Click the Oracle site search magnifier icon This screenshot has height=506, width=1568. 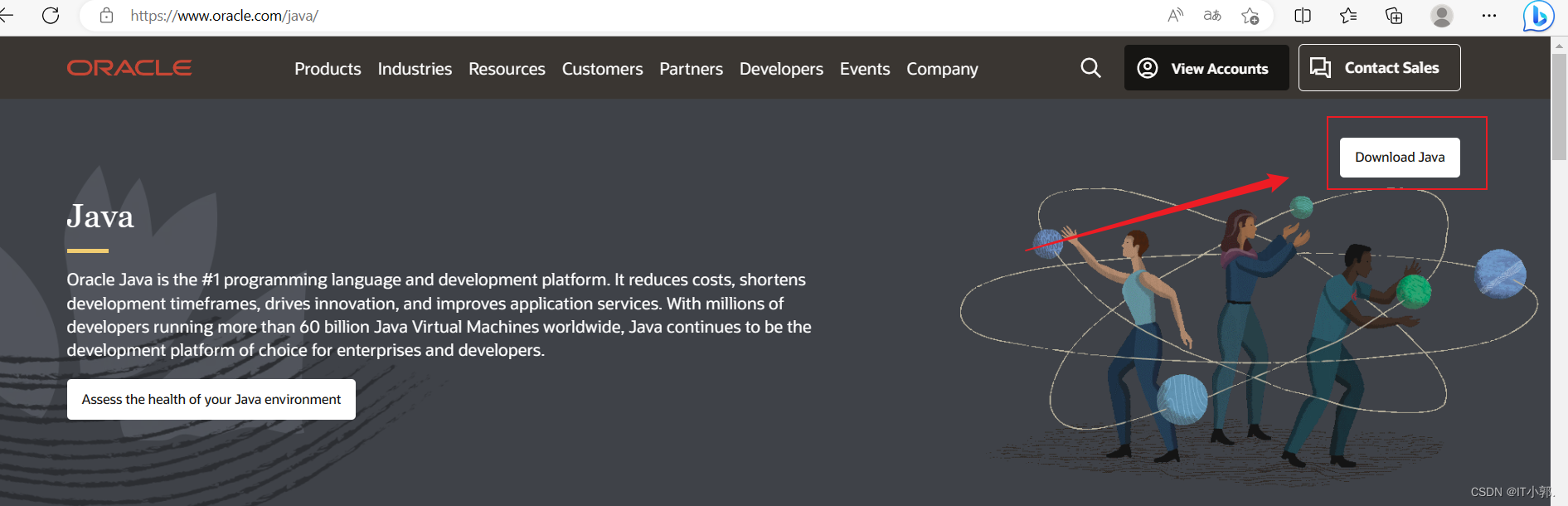pos(1091,68)
